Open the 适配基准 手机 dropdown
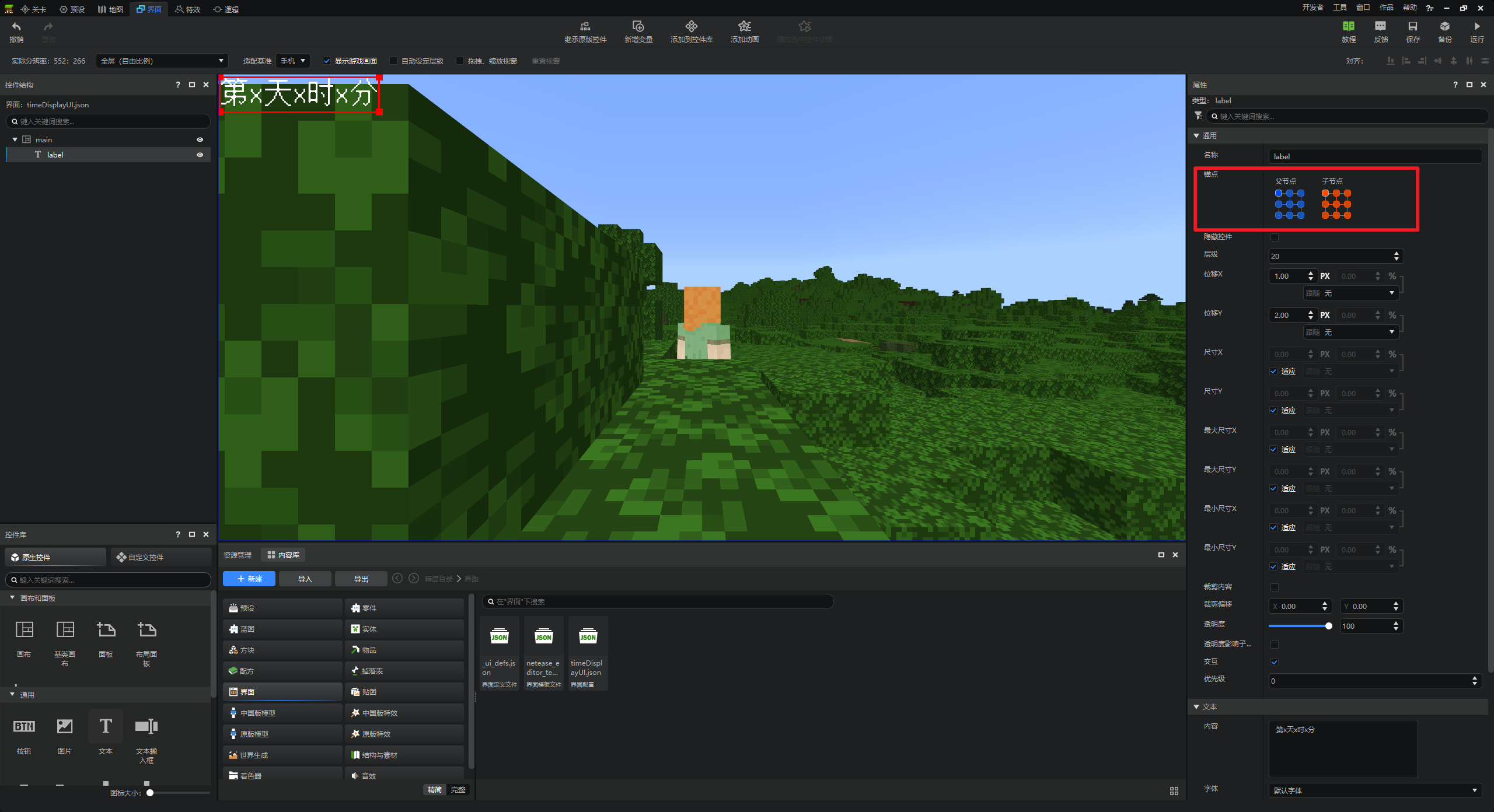The height and width of the screenshot is (812, 1494). tap(292, 61)
